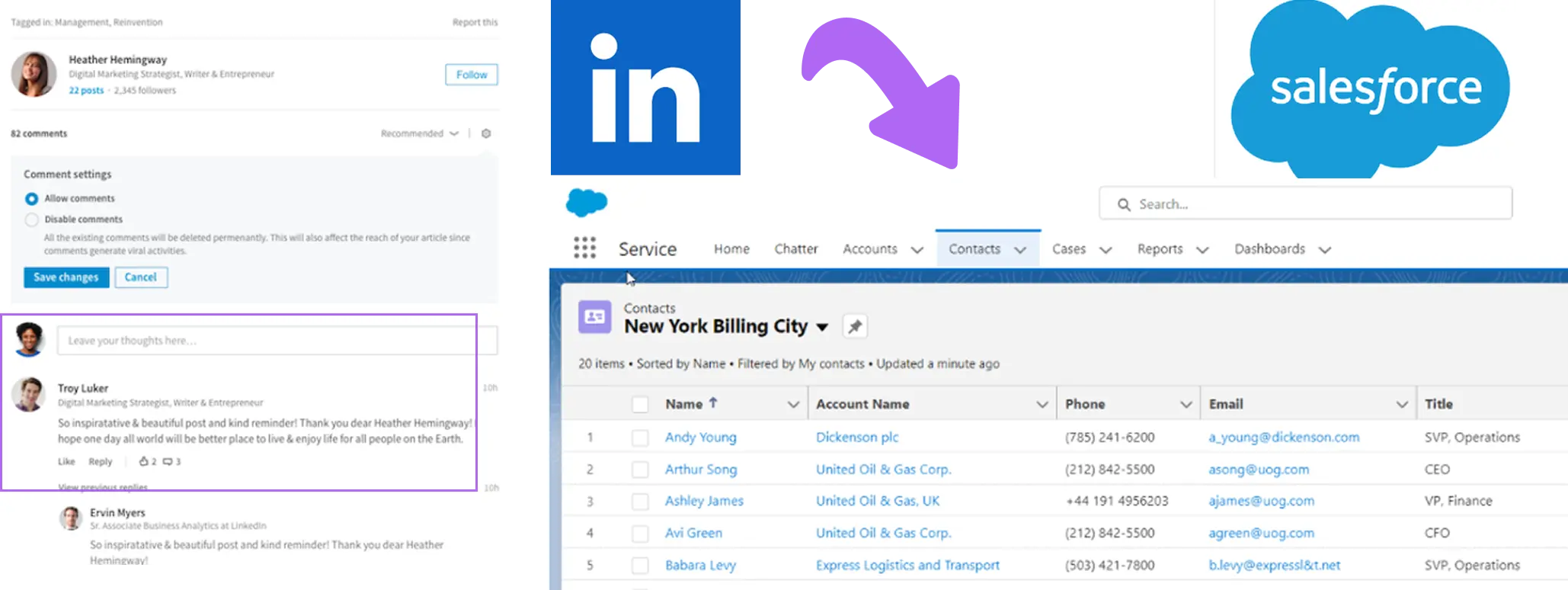Click the likes count thumbs-up icon
This screenshot has width=1568, height=590.
coord(143,461)
